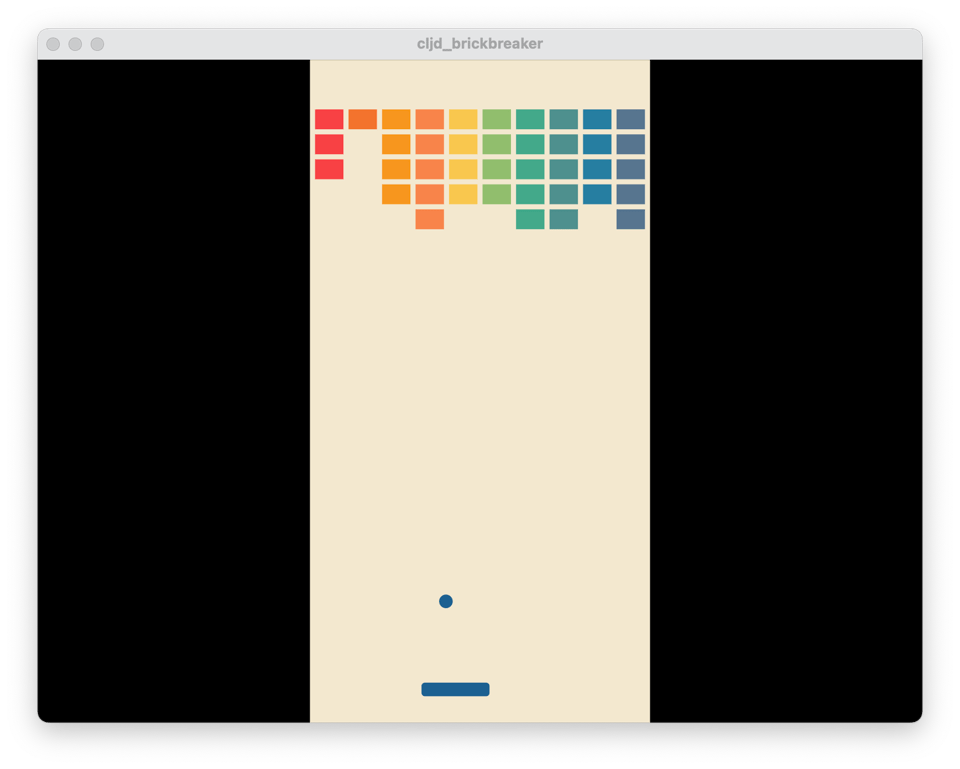The width and height of the screenshot is (960, 769).
Task: Select the lowest light green brick in its column
Action: (496, 194)
